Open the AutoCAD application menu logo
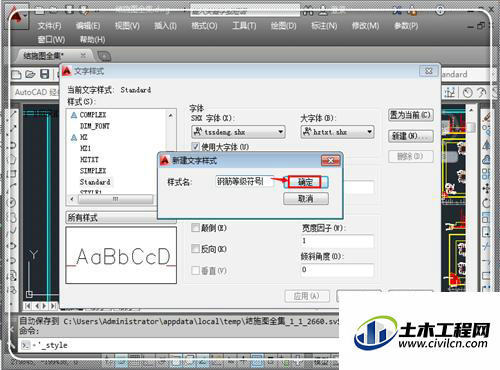This screenshot has height=370, width=500. point(16,17)
